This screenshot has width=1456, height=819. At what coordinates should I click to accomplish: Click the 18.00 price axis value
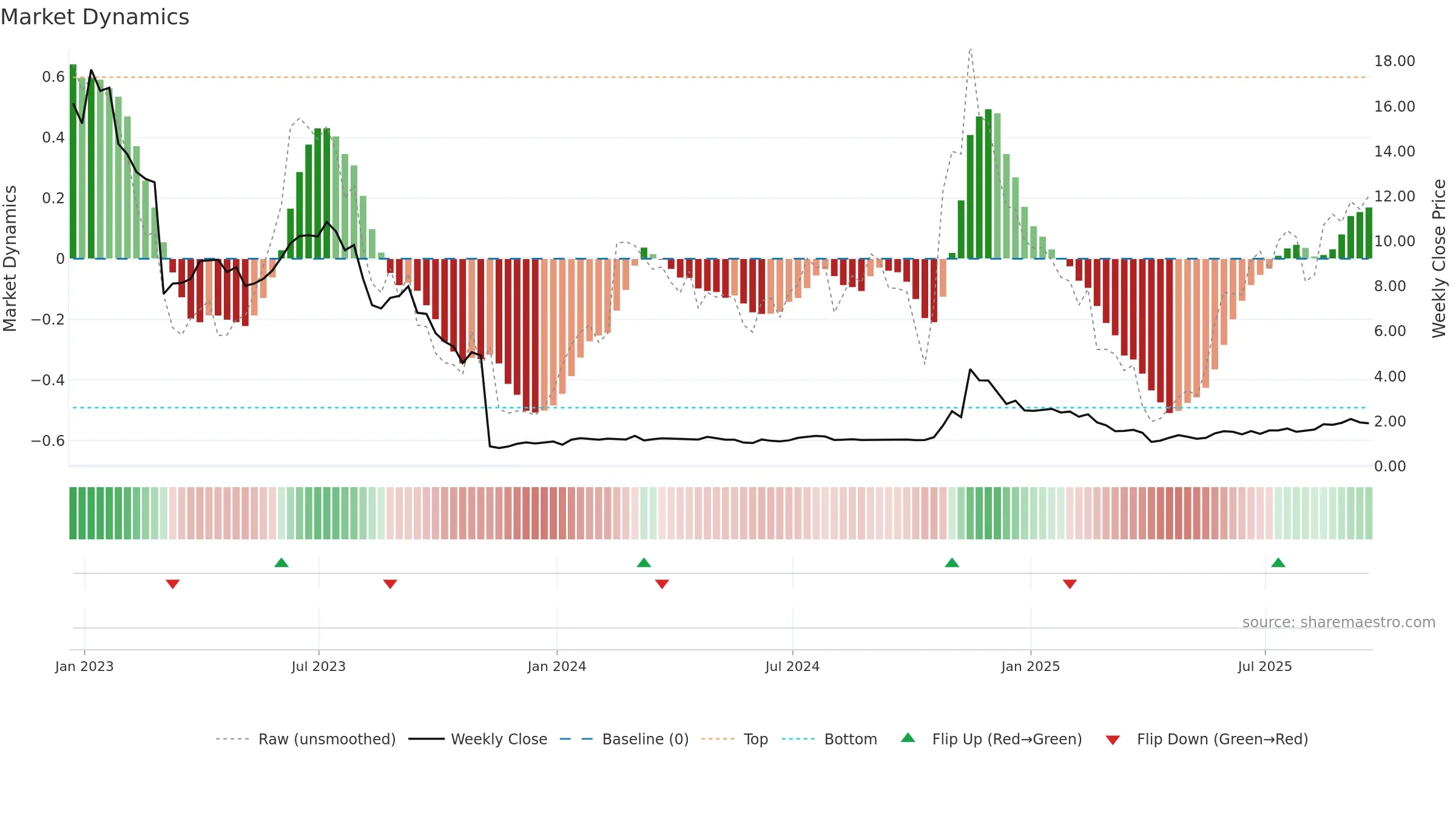pyautogui.click(x=1394, y=61)
